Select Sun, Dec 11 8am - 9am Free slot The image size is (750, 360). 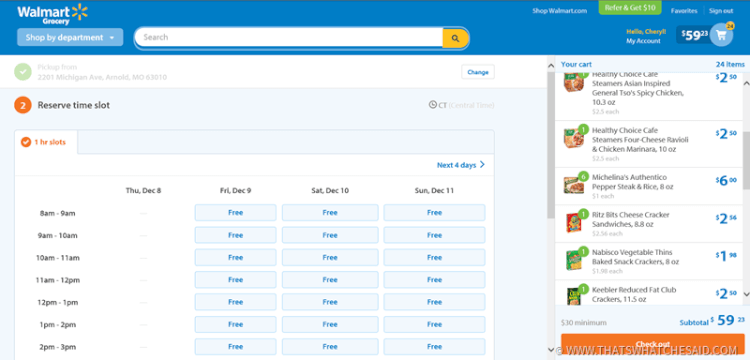point(434,213)
